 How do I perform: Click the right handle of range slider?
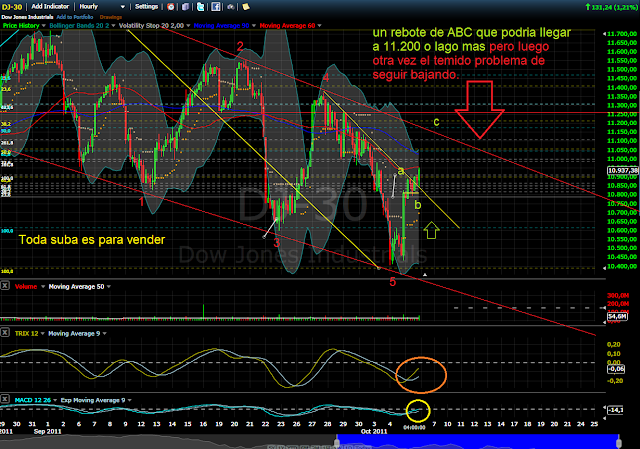619,442
